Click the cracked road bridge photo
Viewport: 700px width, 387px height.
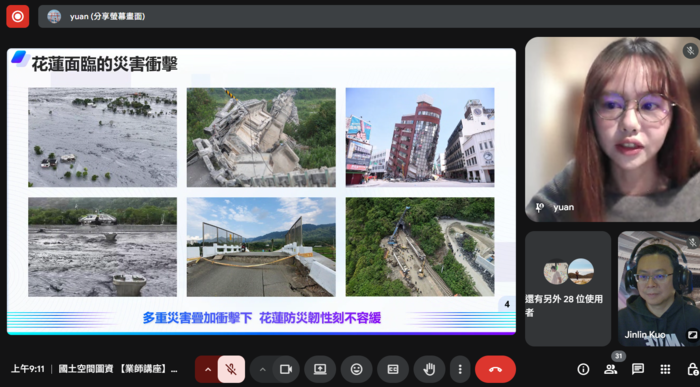[x=261, y=247]
